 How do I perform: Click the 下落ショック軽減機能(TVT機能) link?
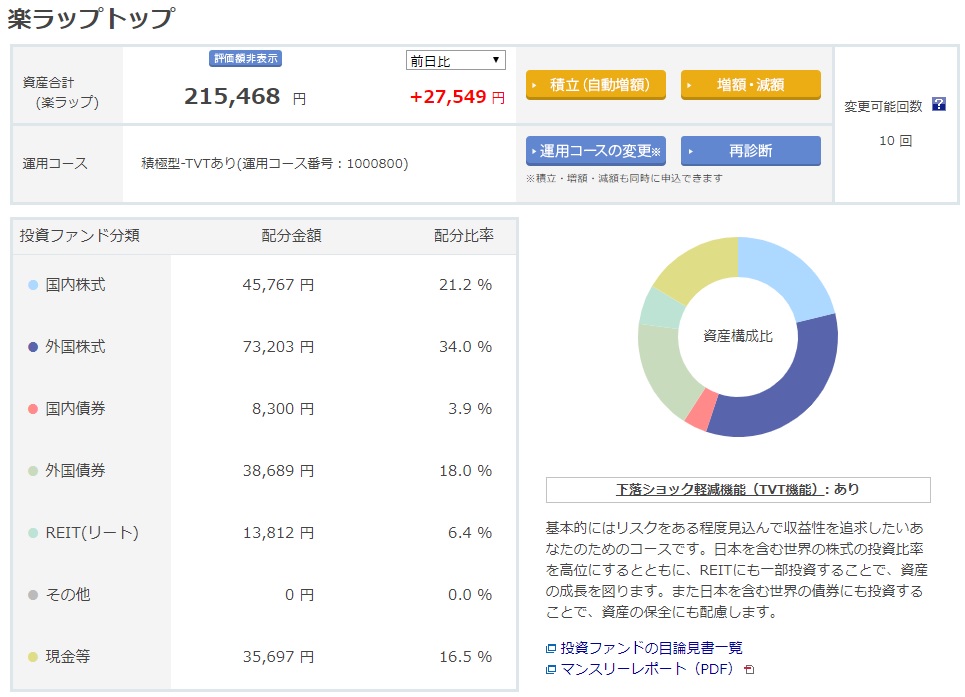[x=718, y=490]
